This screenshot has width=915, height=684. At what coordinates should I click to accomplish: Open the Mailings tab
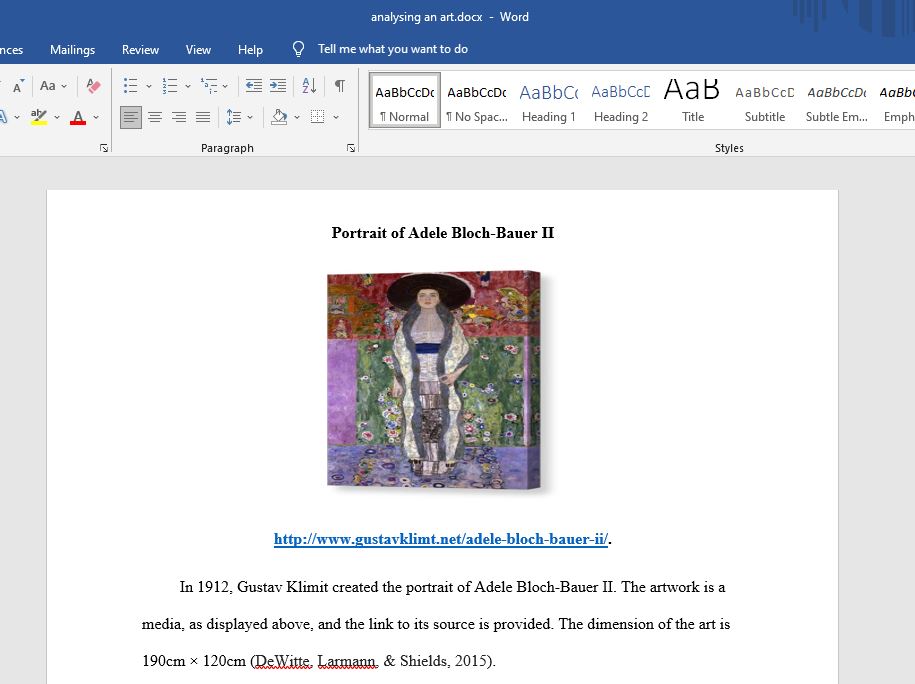pyautogui.click(x=72, y=50)
